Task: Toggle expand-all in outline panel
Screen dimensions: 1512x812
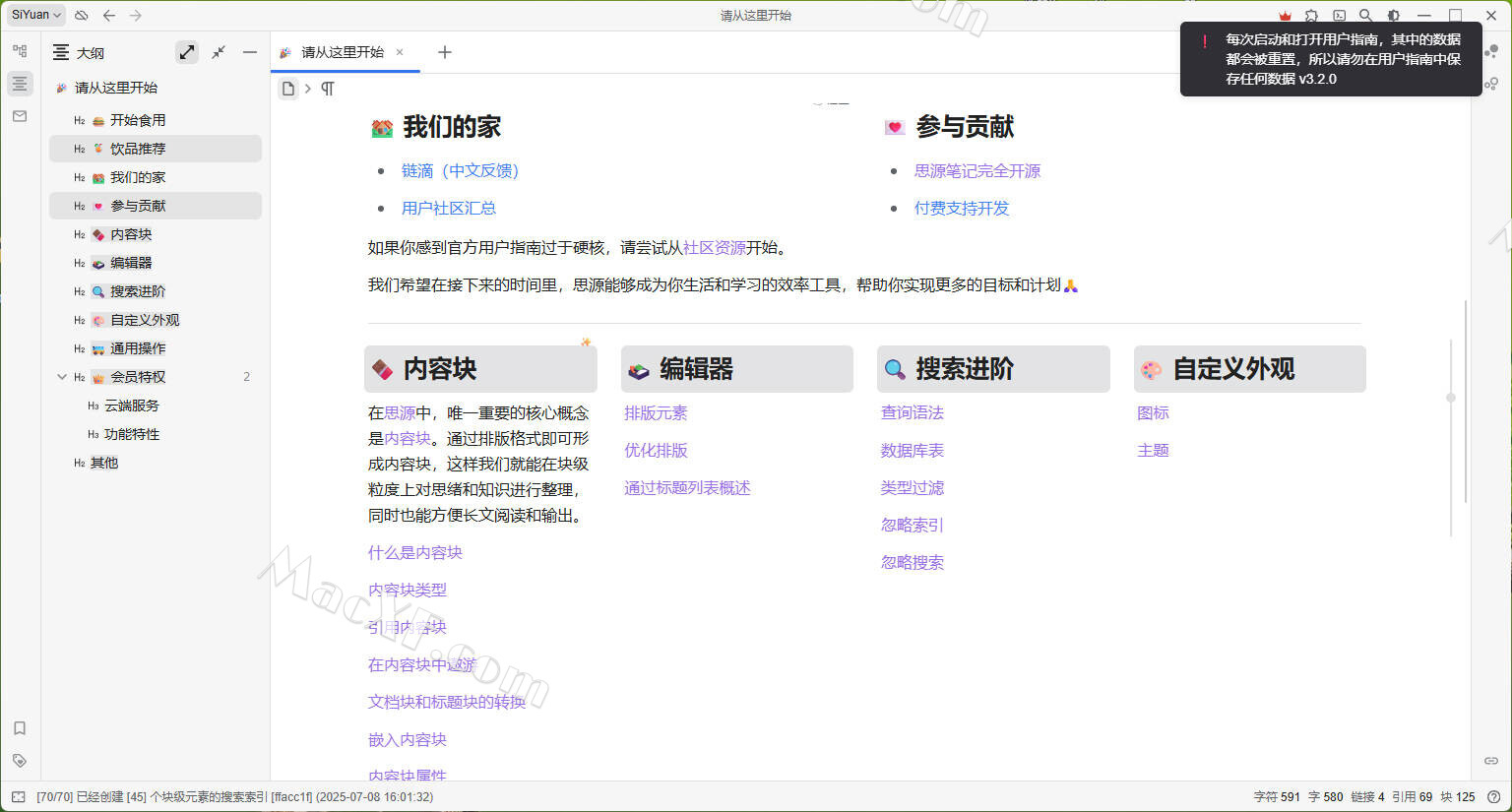Action: click(187, 52)
